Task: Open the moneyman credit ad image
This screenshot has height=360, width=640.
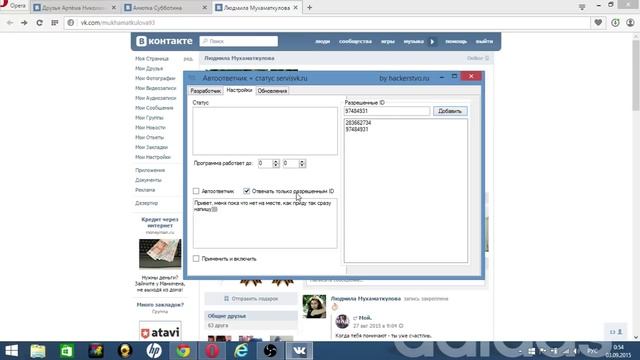Action: [160, 253]
